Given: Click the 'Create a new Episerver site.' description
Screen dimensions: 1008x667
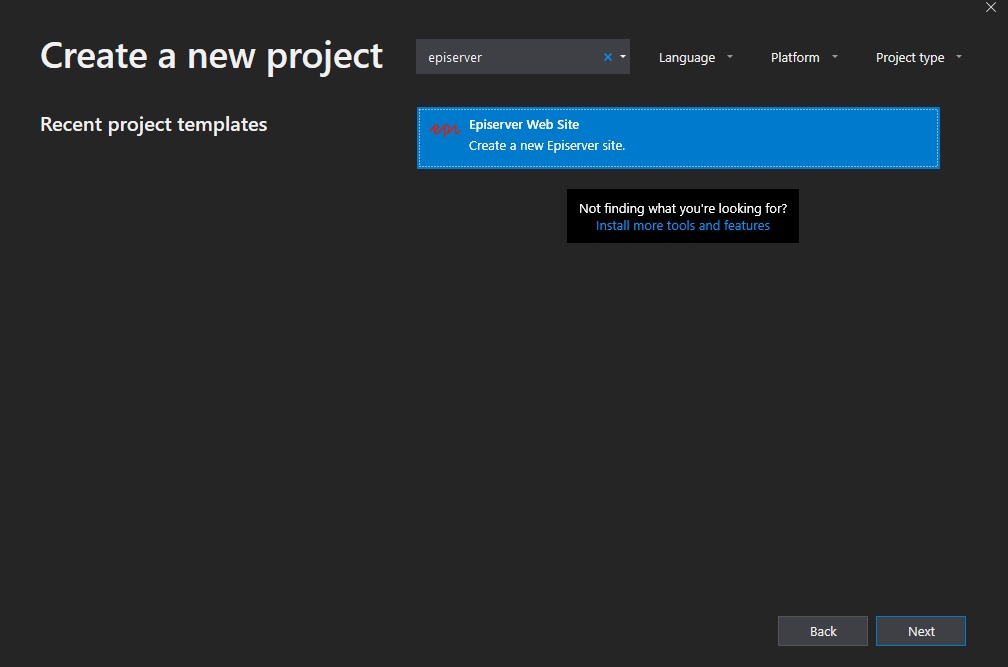Looking at the screenshot, I should click(x=547, y=146).
